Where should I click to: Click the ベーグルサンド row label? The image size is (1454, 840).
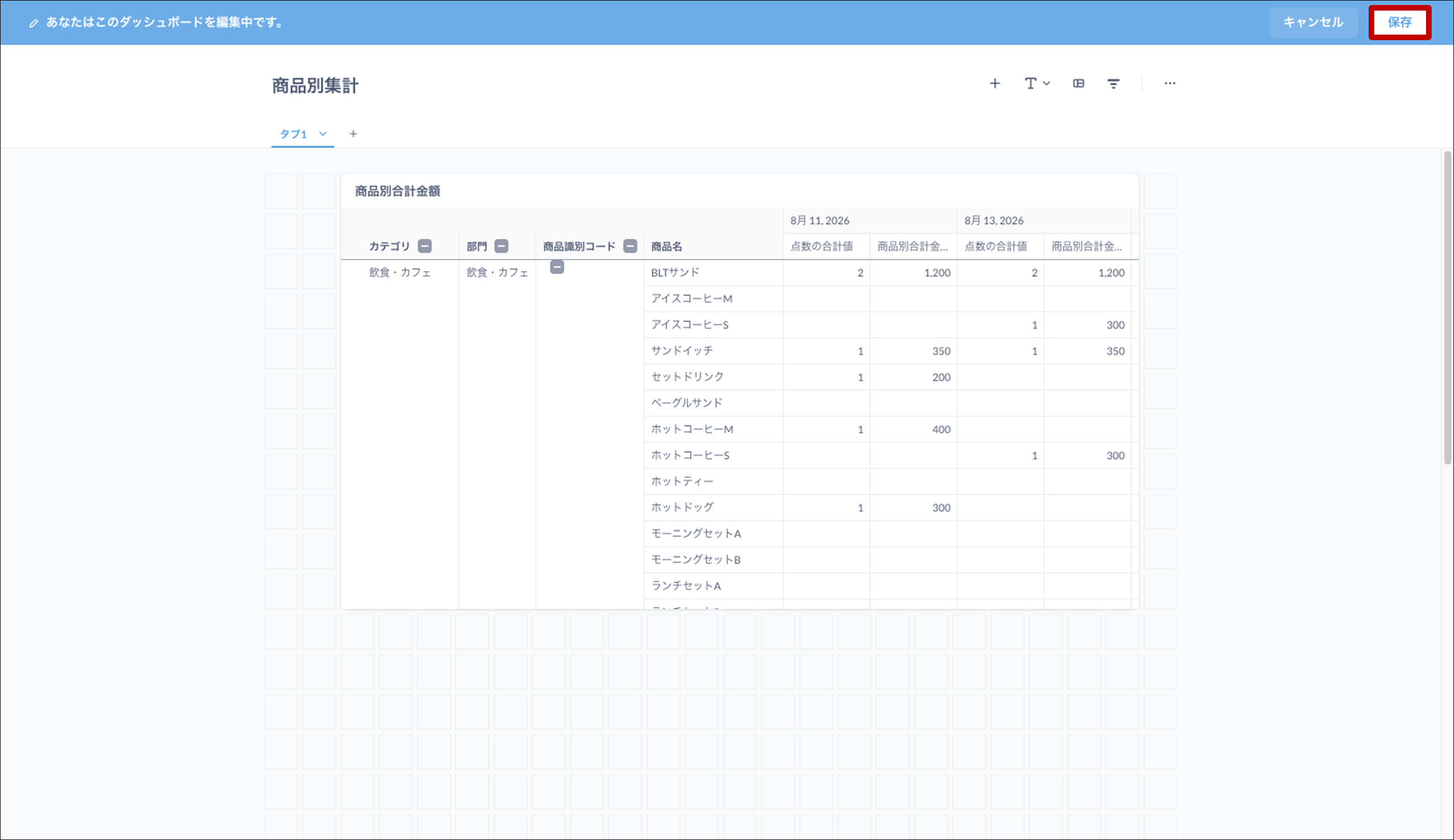click(x=687, y=403)
